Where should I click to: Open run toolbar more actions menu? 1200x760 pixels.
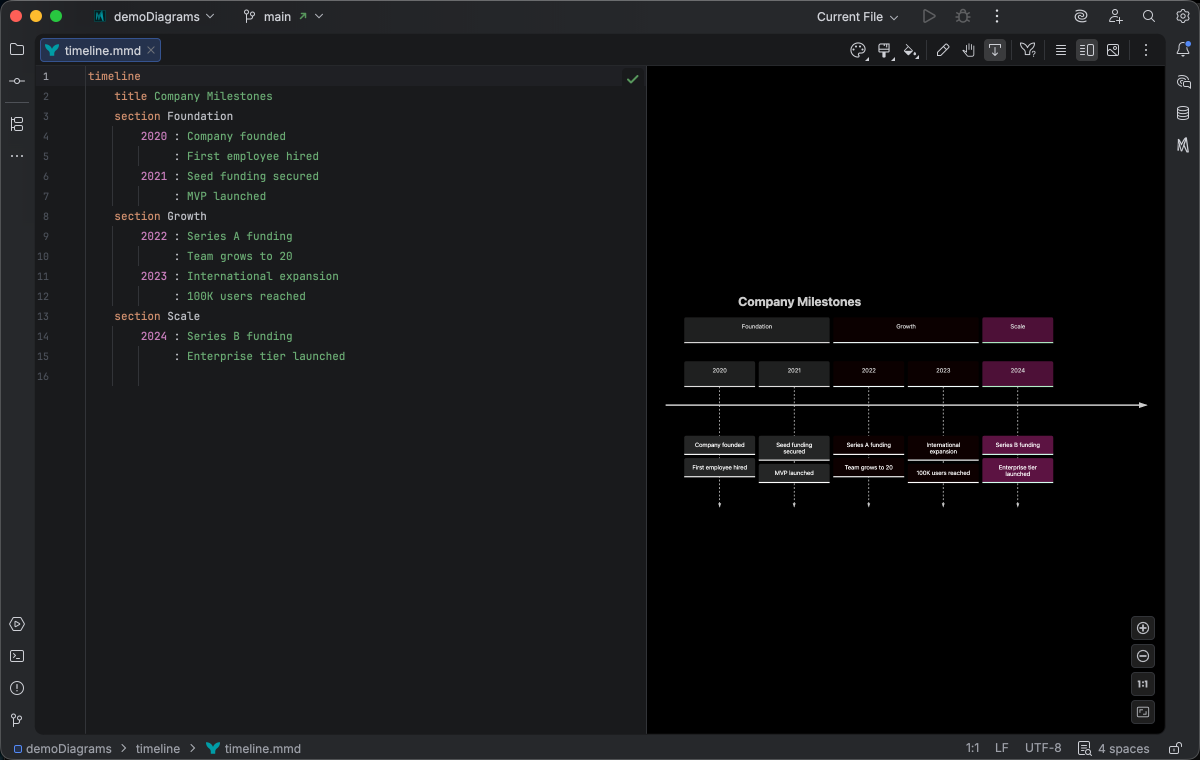click(997, 16)
